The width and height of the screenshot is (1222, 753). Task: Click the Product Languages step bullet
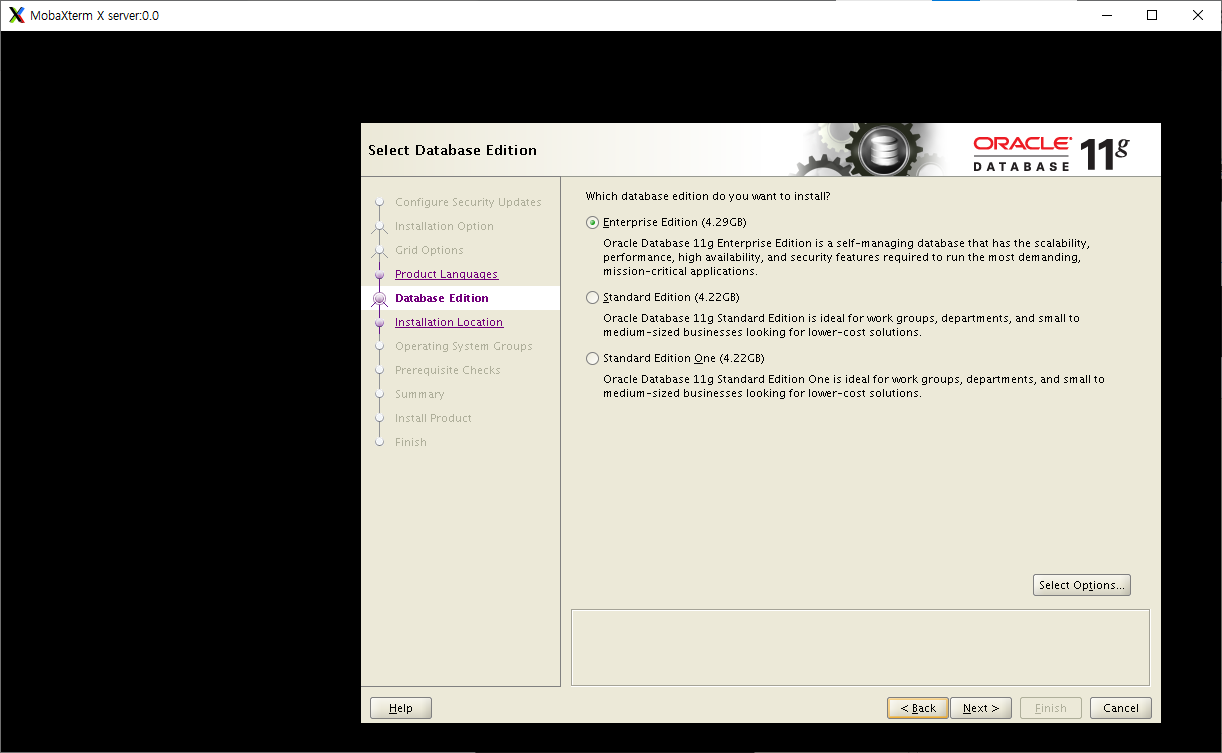point(379,274)
